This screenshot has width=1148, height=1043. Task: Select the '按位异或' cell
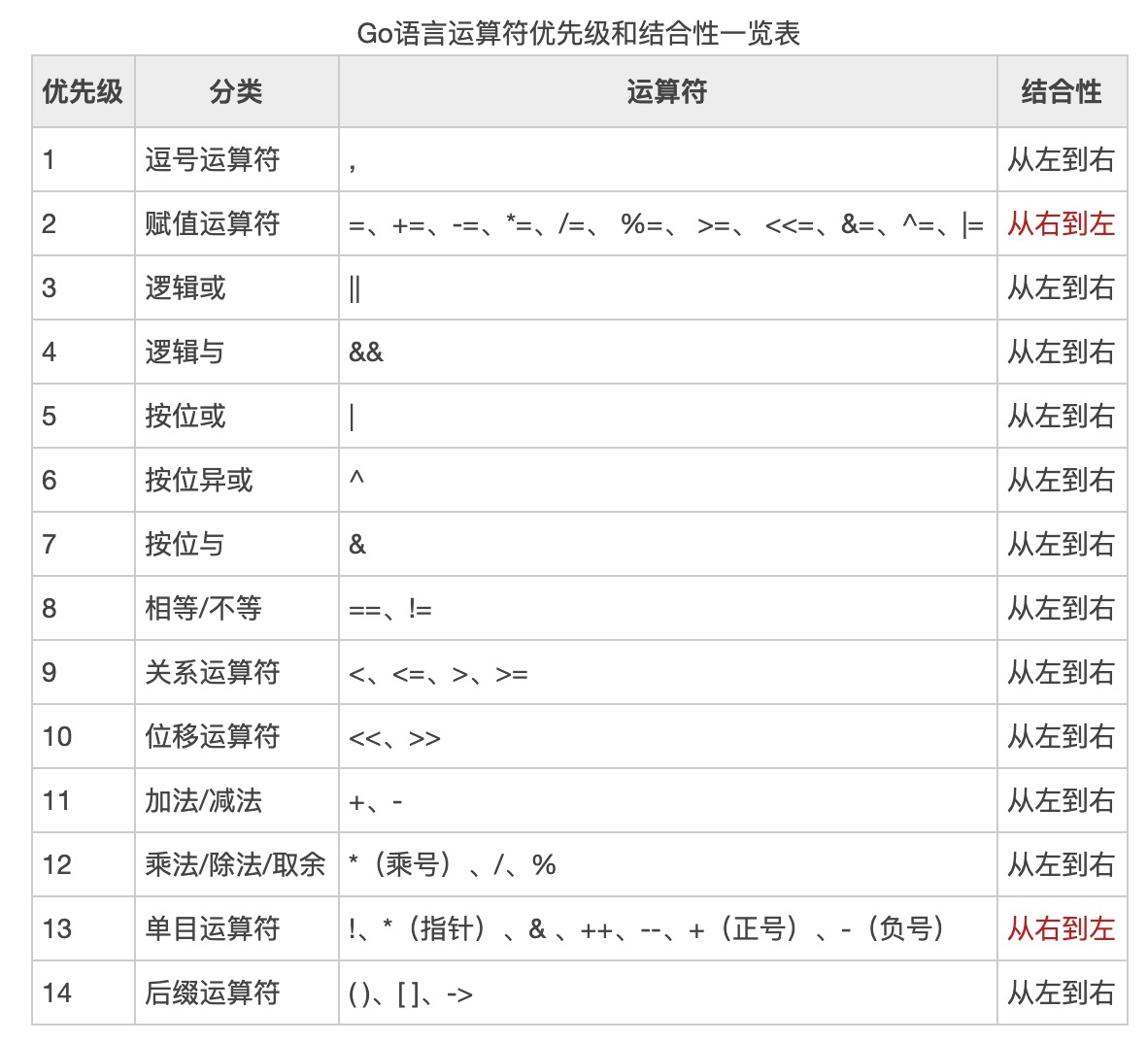[236, 480]
